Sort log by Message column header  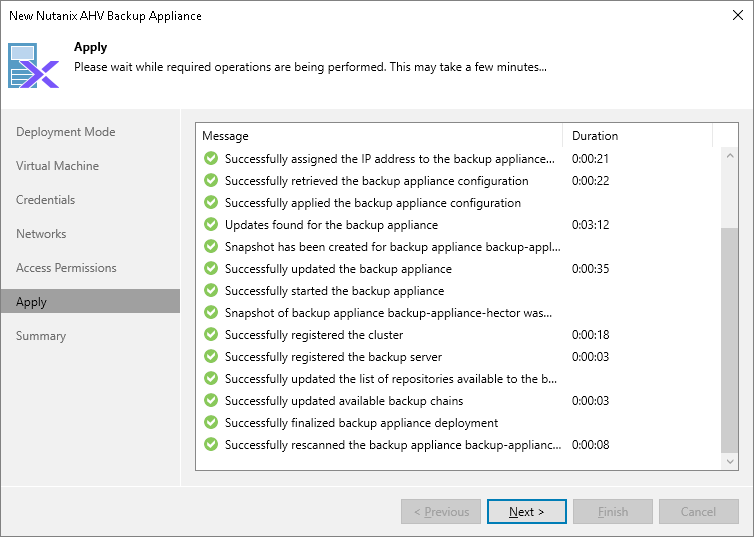[x=378, y=136]
